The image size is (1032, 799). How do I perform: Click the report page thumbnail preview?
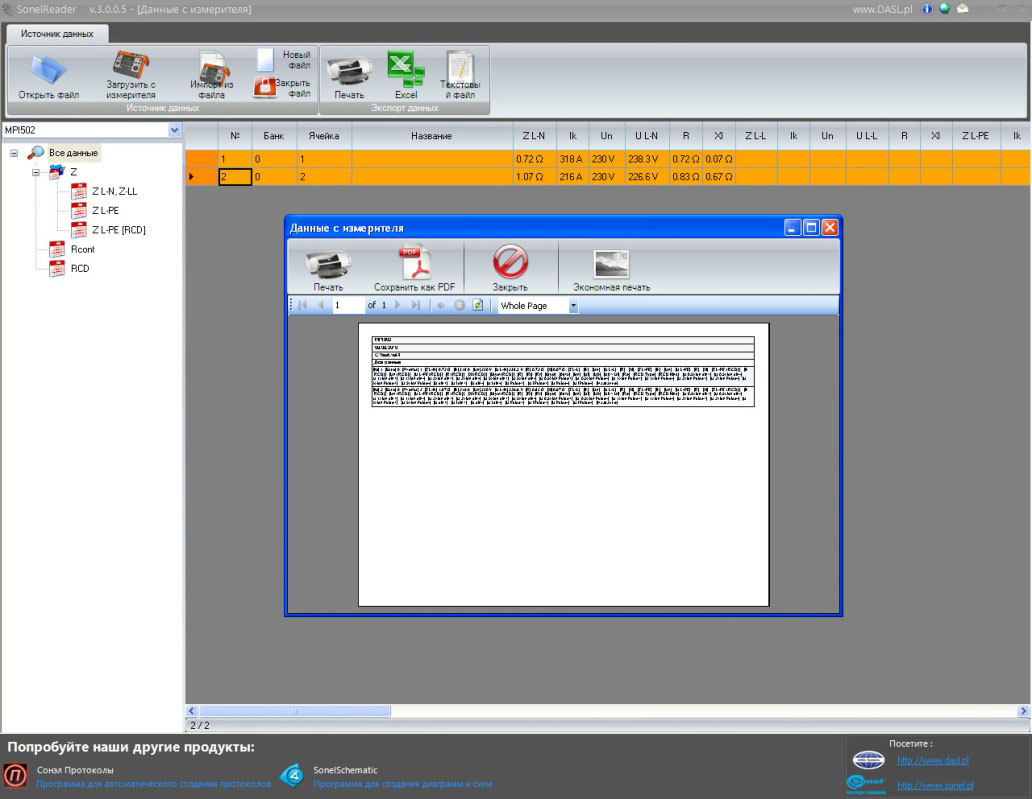563,465
